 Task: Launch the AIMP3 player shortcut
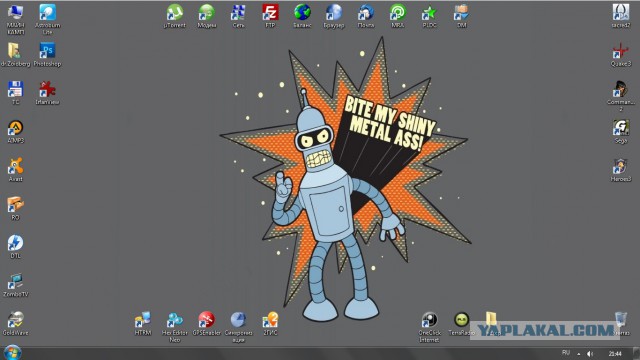point(16,127)
